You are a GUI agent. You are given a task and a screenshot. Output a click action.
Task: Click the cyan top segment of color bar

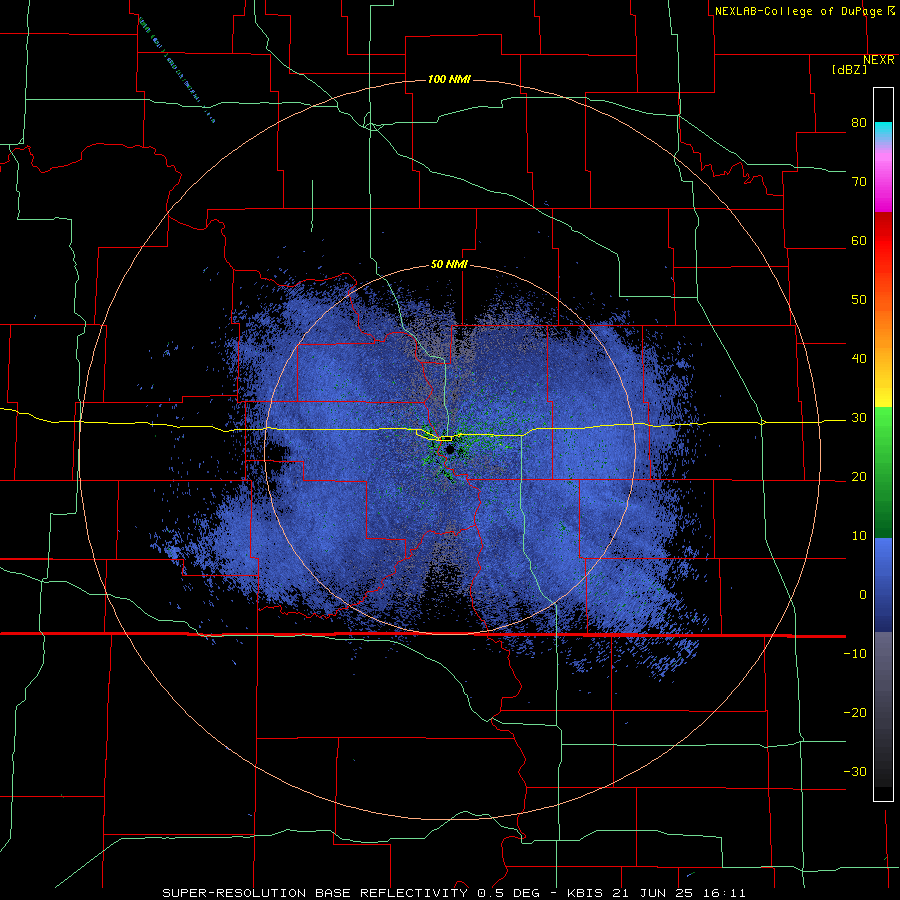tap(883, 130)
